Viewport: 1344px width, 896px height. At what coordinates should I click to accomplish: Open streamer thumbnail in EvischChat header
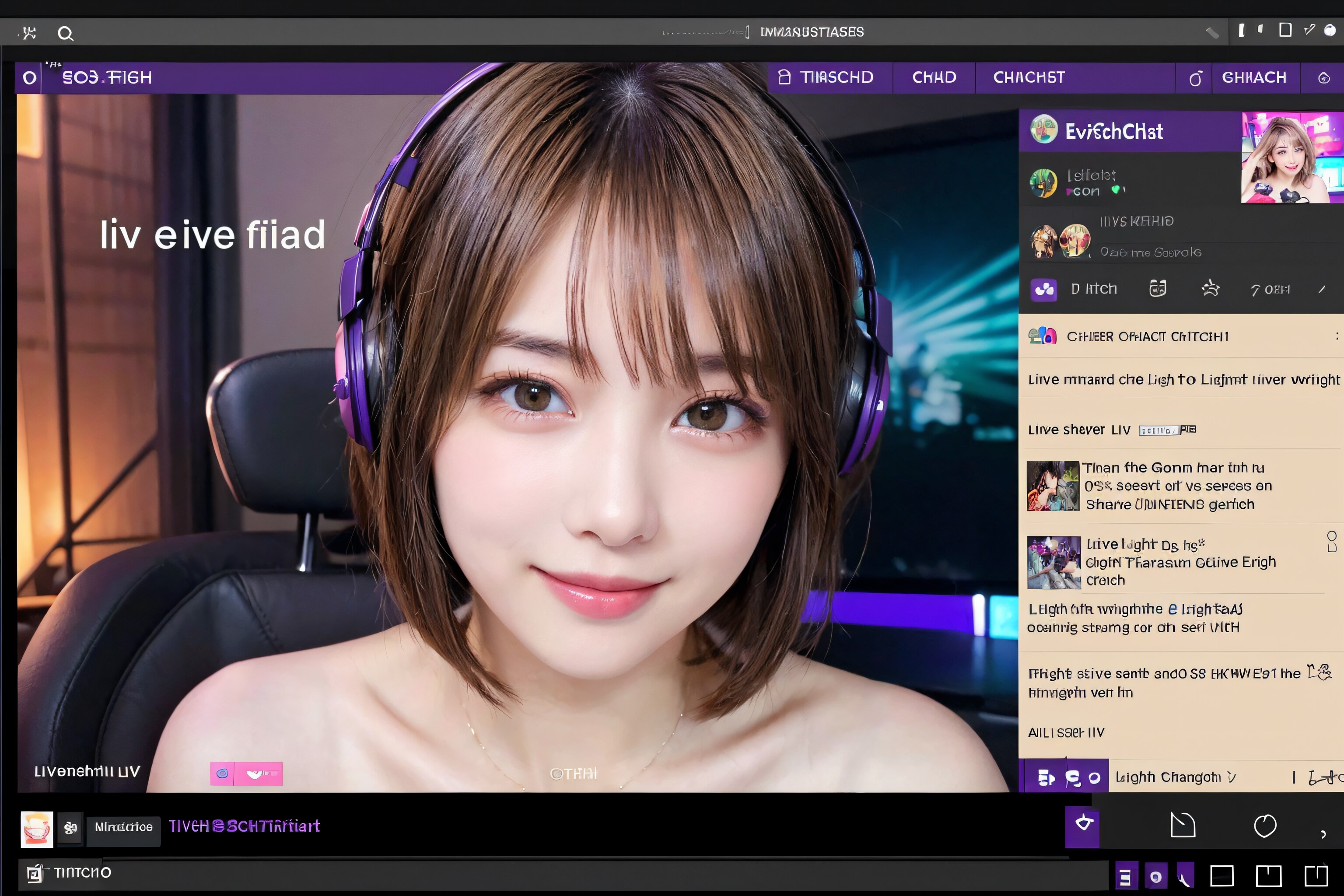(x=1291, y=157)
